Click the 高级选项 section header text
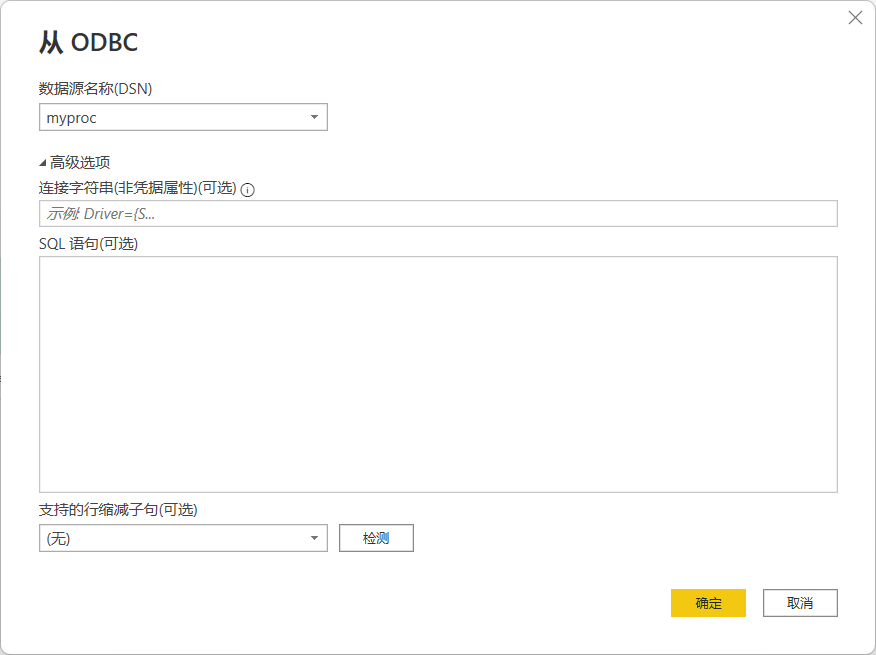The image size is (876, 655). coord(80,162)
